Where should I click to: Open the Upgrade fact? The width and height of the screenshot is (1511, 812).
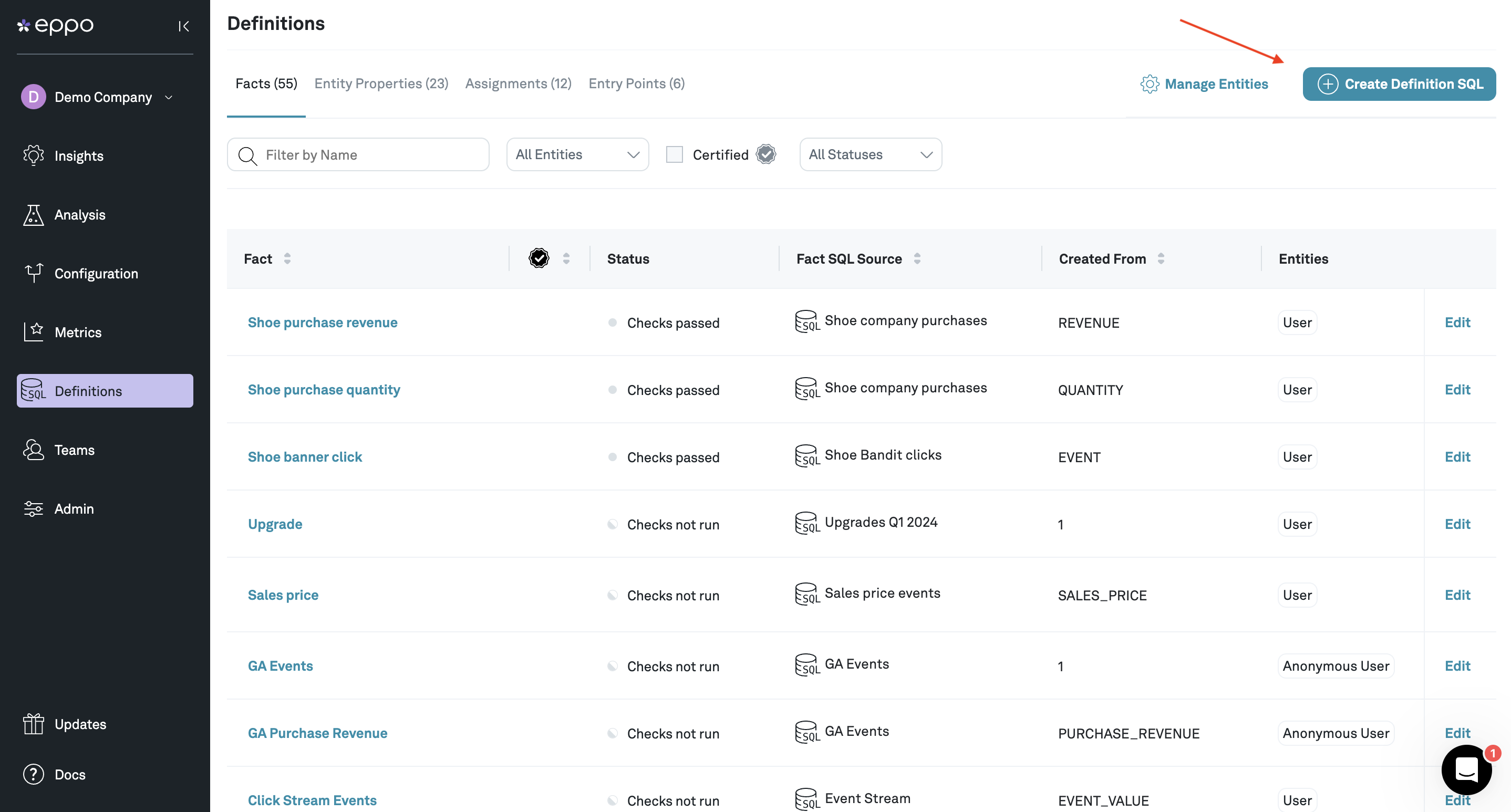tap(275, 524)
